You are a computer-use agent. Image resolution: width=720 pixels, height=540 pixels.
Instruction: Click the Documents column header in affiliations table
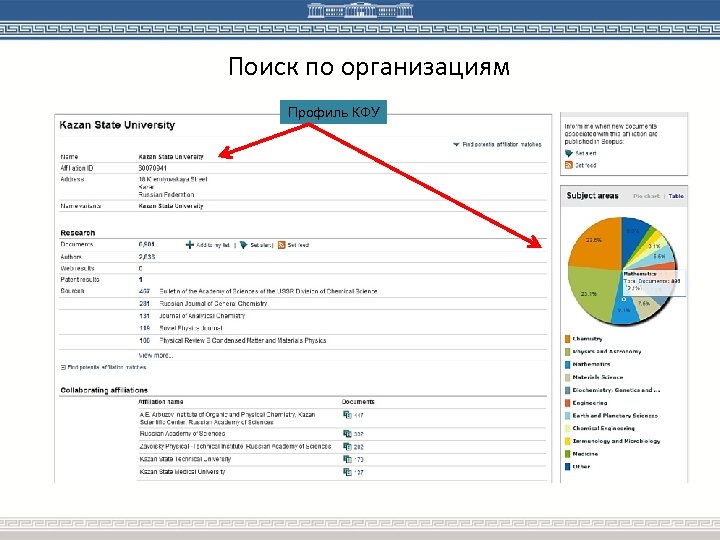pyautogui.click(x=358, y=402)
